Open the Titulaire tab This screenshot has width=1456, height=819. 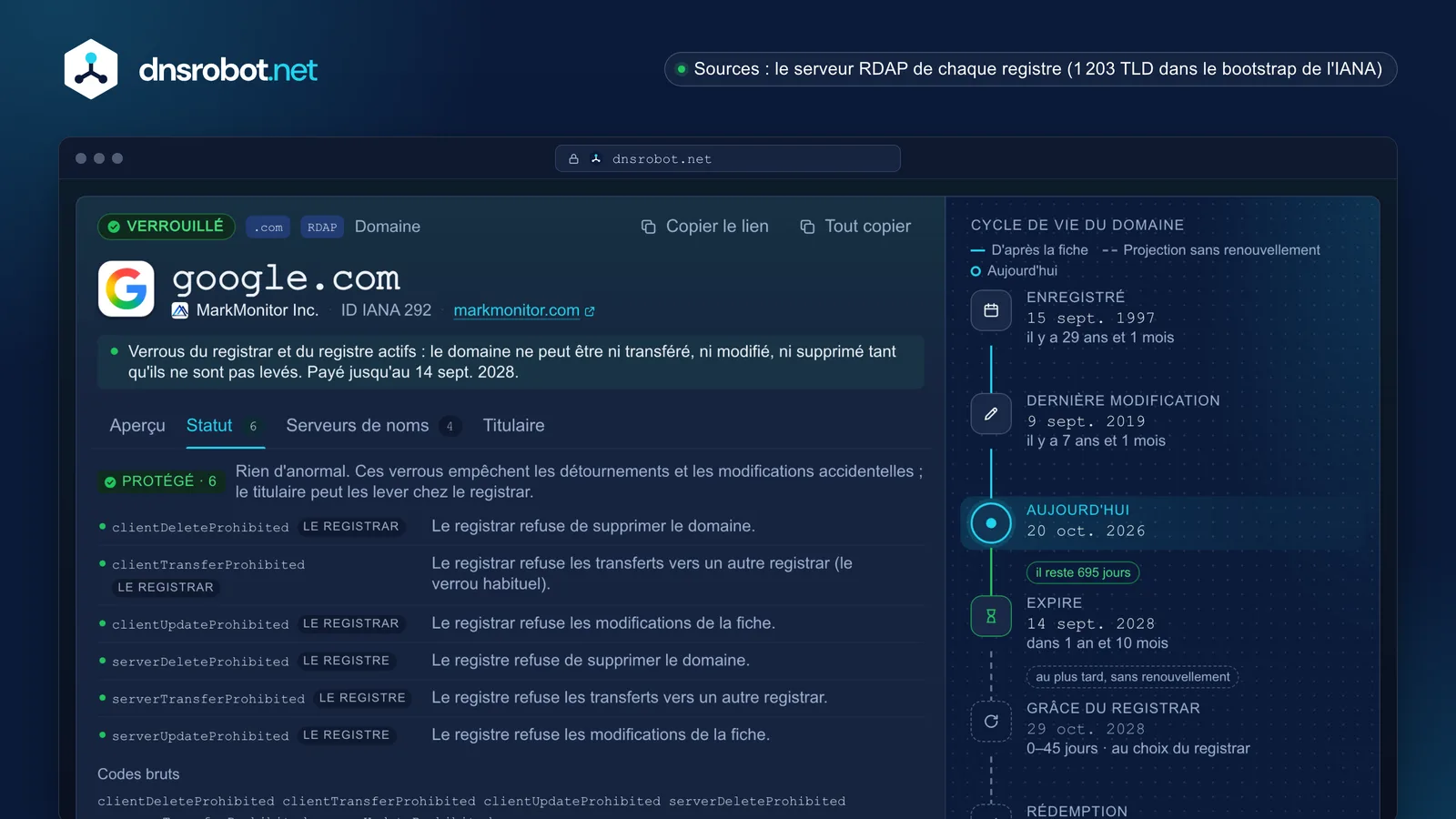[x=513, y=426]
